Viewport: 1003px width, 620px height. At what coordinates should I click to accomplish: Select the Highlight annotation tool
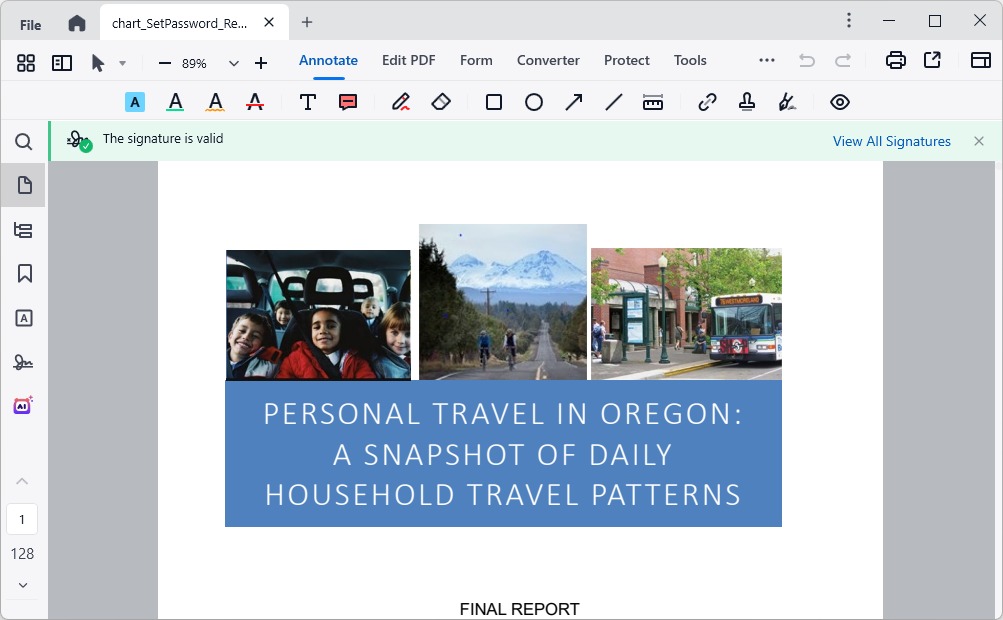pos(135,101)
